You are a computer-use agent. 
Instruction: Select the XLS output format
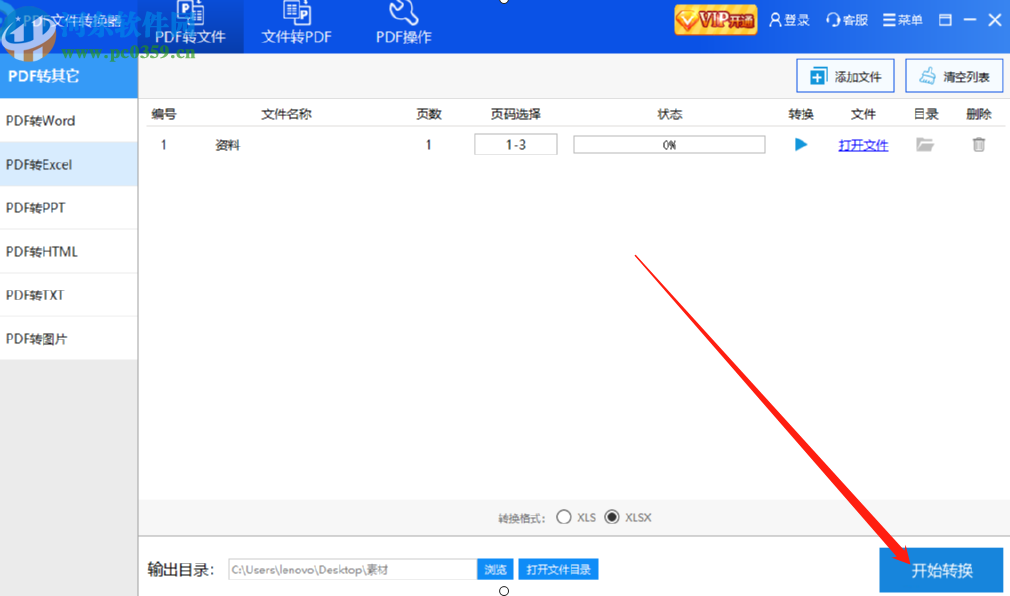tap(565, 518)
